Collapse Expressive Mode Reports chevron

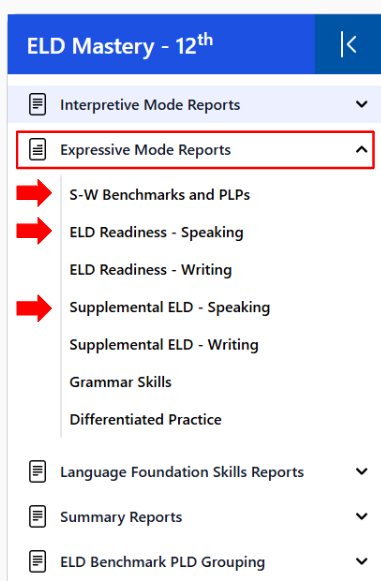(361, 149)
